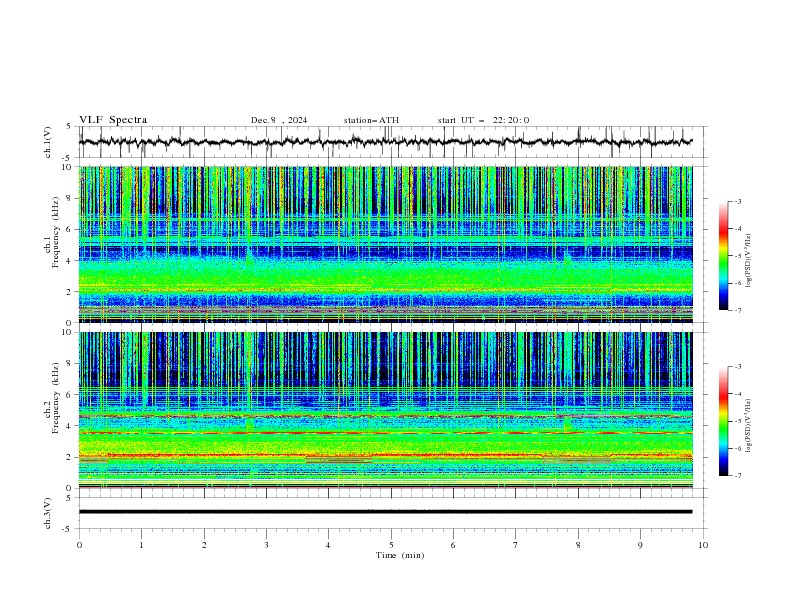Click the ch.2 PSD color scale bar
The width and height of the screenshot is (792, 612).
pyautogui.click(x=723, y=421)
